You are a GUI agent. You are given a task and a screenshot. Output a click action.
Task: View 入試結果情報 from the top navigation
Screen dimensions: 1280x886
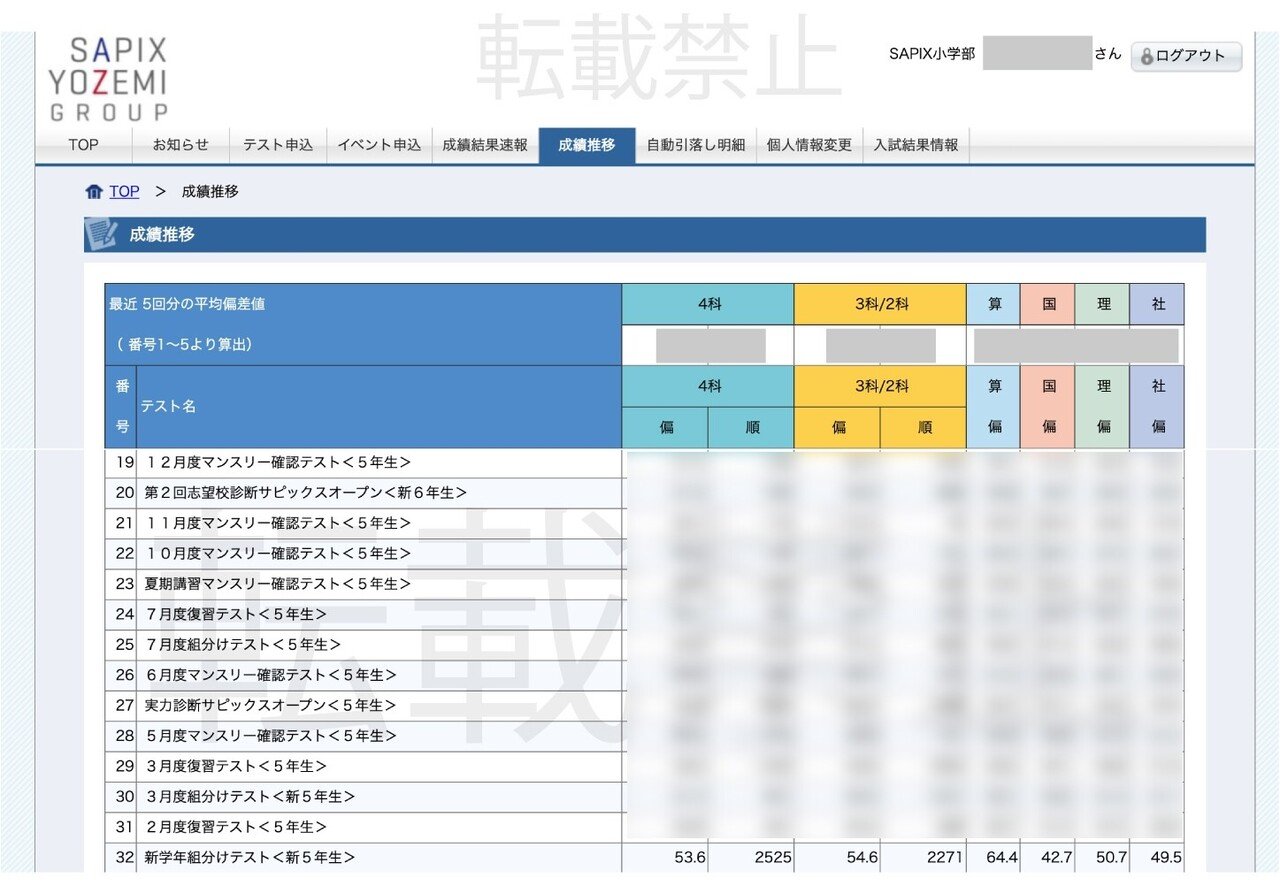pyautogui.click(x=916, y=144)
